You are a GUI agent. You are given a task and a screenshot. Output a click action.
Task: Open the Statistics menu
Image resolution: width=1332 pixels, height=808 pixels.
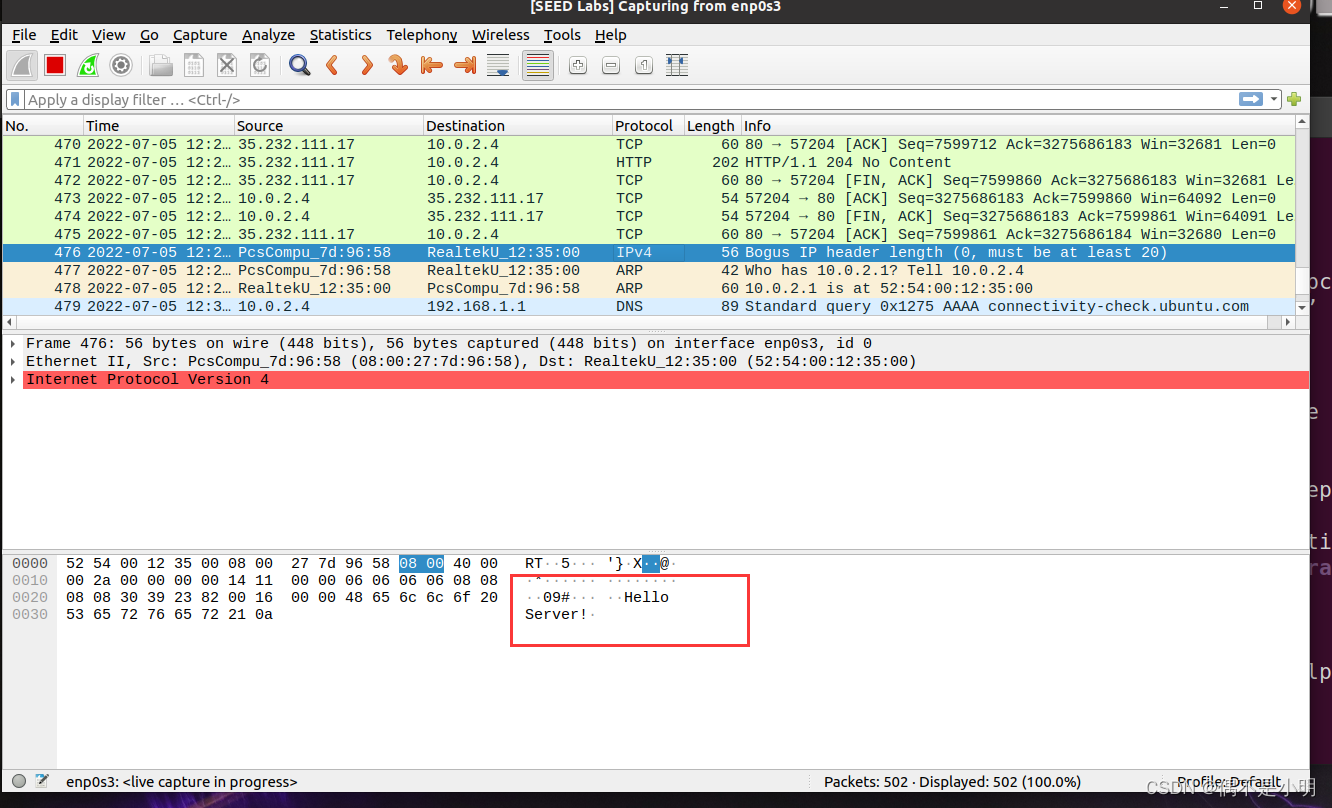pyautogui.click(x=340, y=35)
